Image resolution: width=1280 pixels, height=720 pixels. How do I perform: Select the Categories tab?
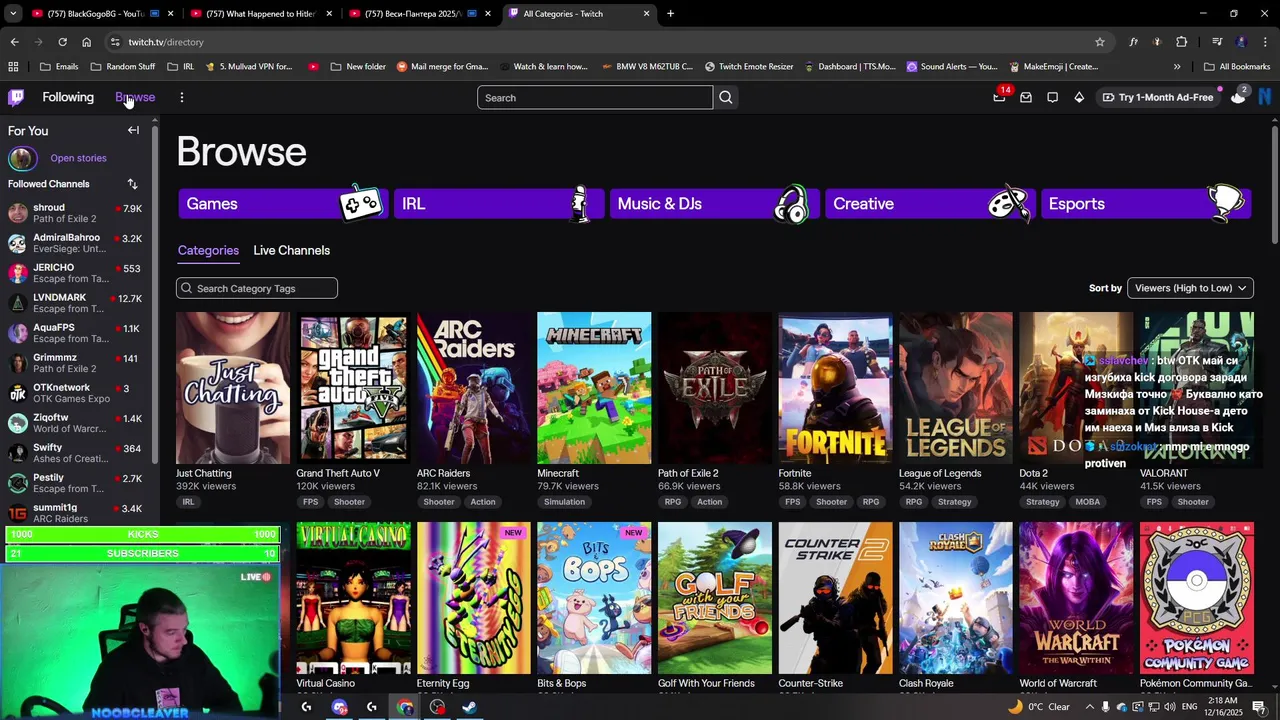tap(208, 250)
